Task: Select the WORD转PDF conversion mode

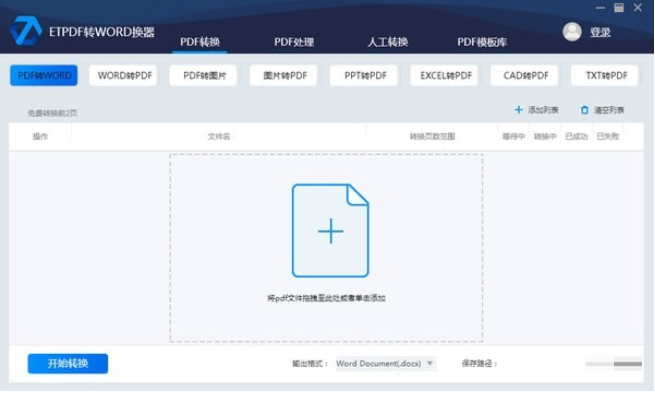Action: pyautogui.click(x=124, y=76)
